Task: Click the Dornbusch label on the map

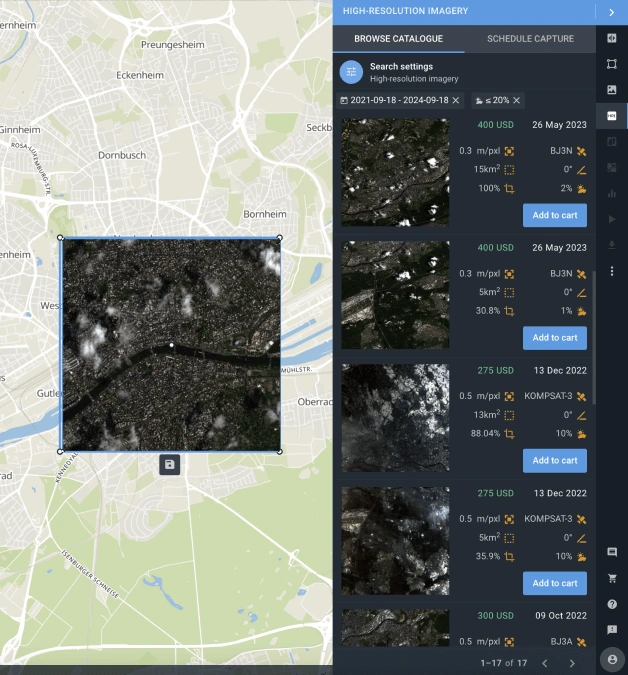Action: 122,155
